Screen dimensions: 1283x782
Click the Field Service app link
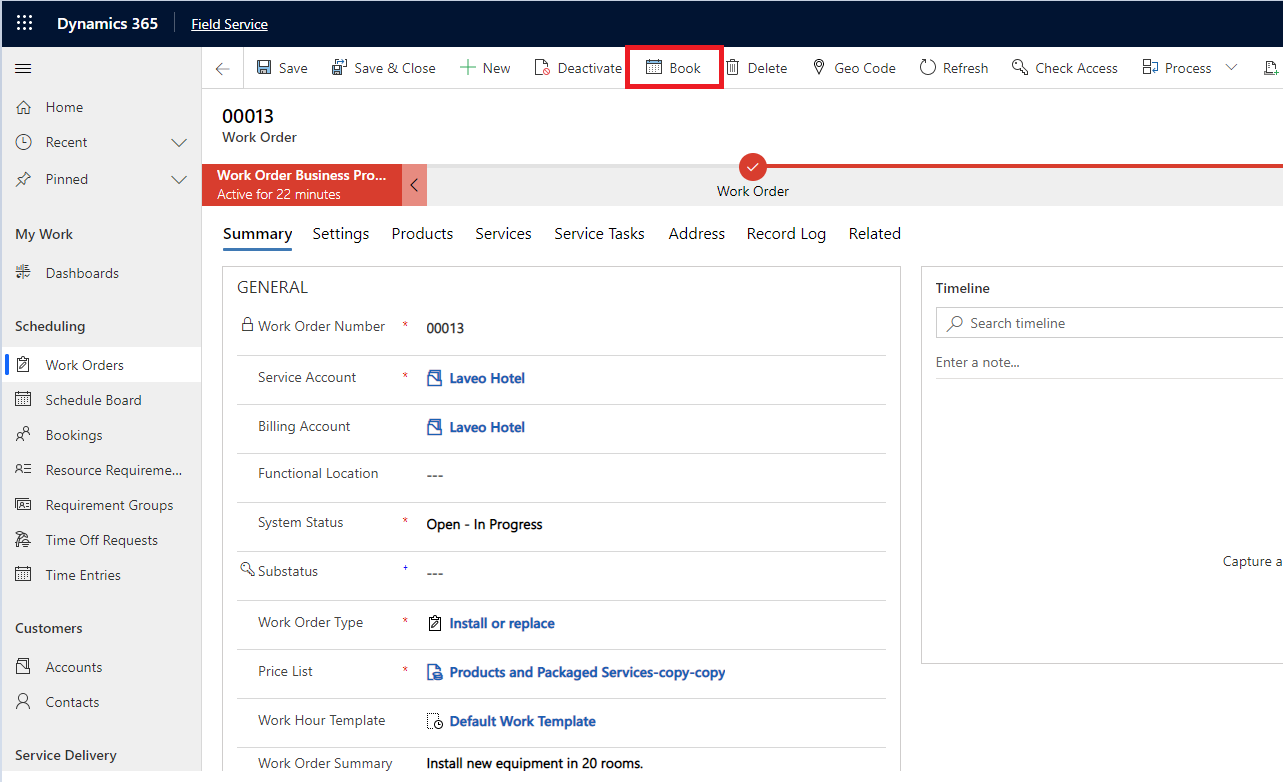229,24
